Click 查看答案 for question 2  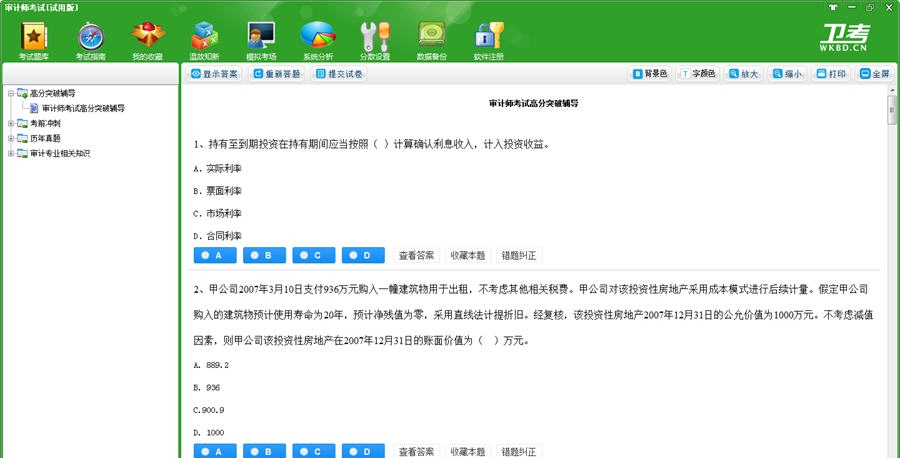pyautogui.click(x=417, y=451)
